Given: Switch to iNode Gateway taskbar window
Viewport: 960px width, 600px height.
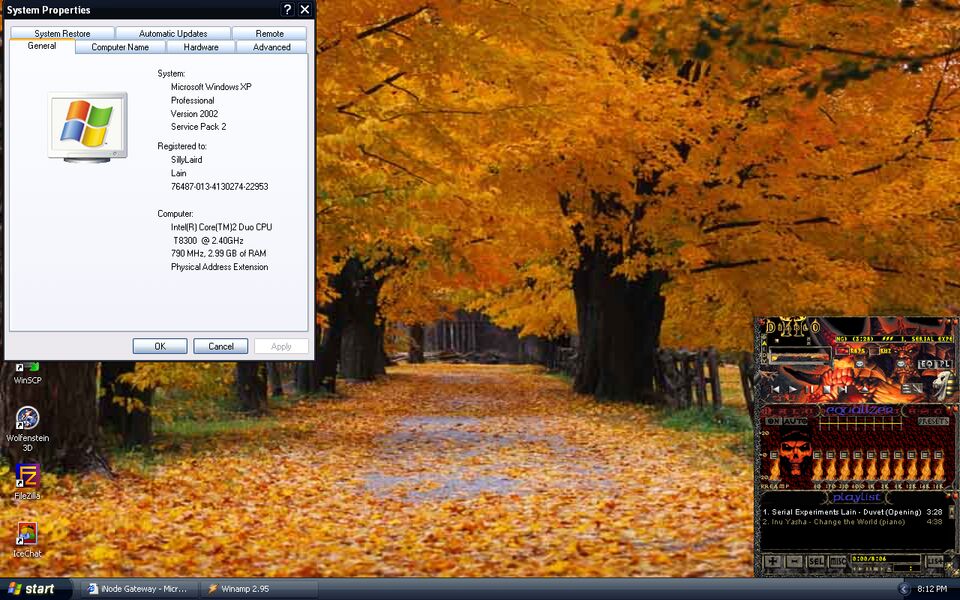Looking at the screenshot, I should tap(140, 589).
